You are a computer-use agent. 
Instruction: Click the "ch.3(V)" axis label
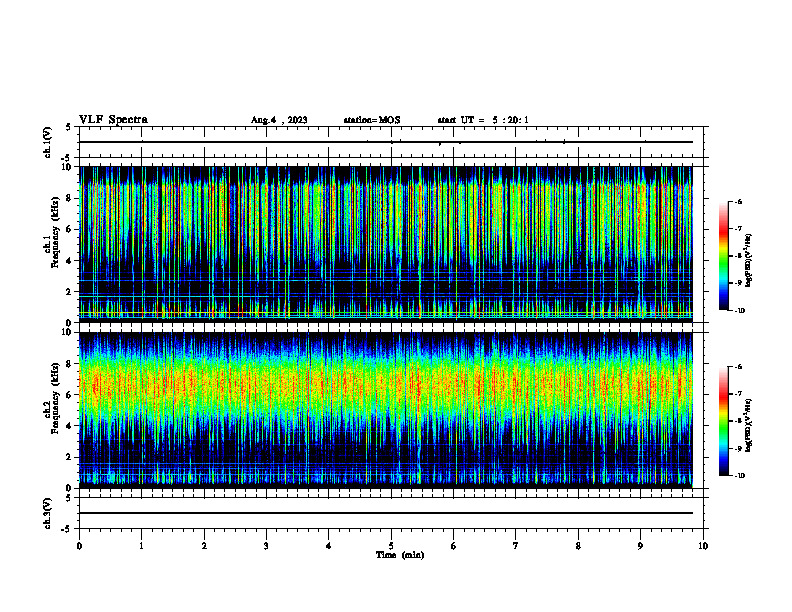pos(47,514)
